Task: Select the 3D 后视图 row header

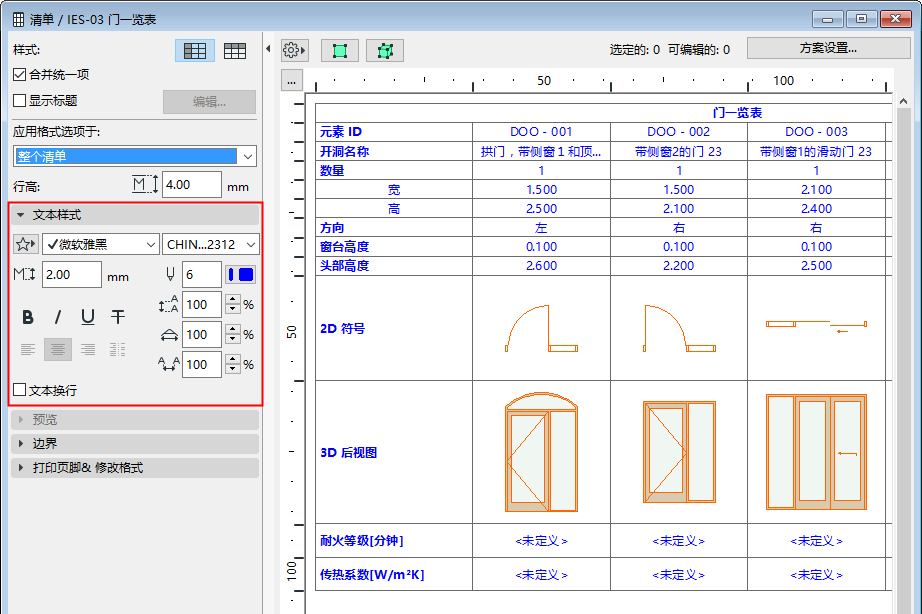Action: click(x=394, y=452)
